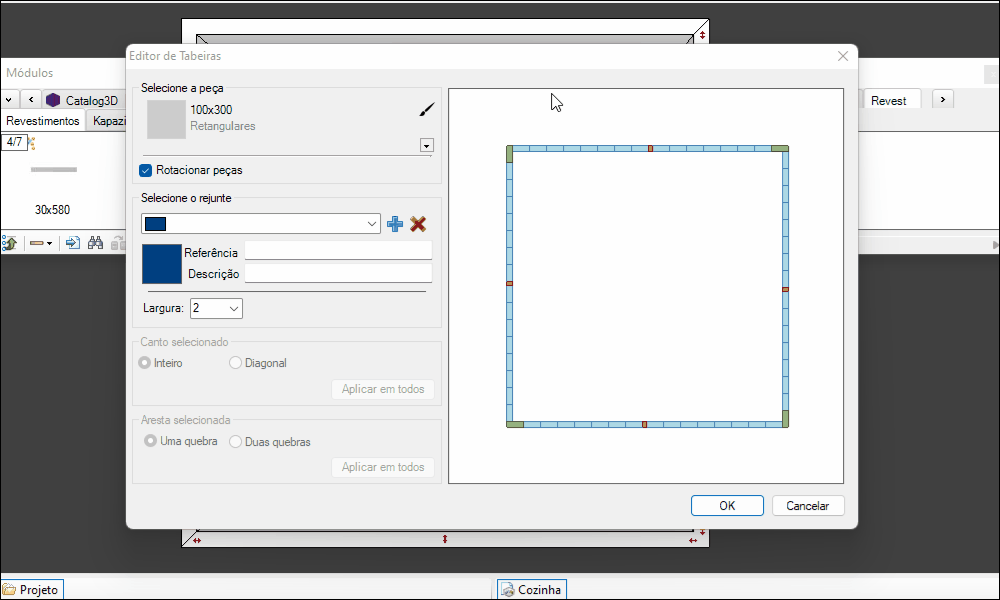Select the Diagonal corner option
Image resolution: width=1000 pixels, height=600 pixels.
235,363
